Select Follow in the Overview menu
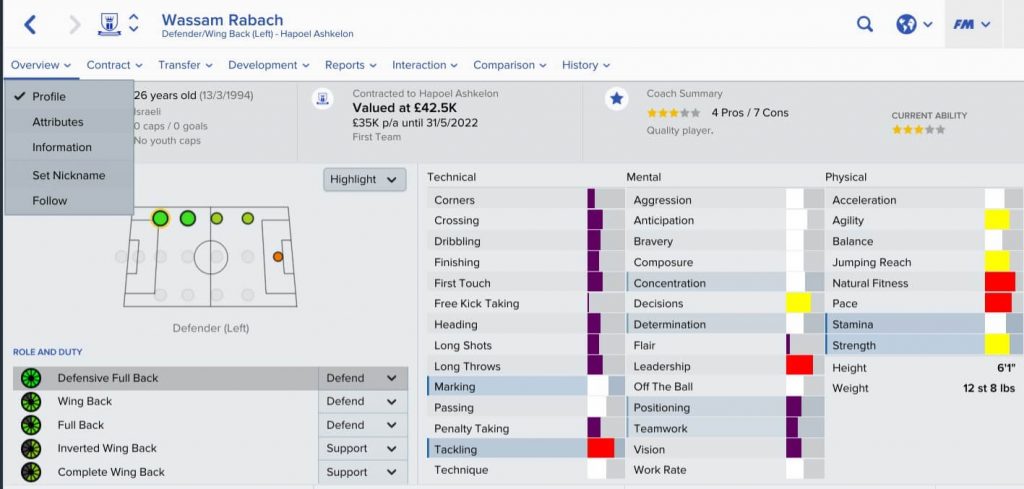This screenshot has height=489, width=1024. pos(49,200)
